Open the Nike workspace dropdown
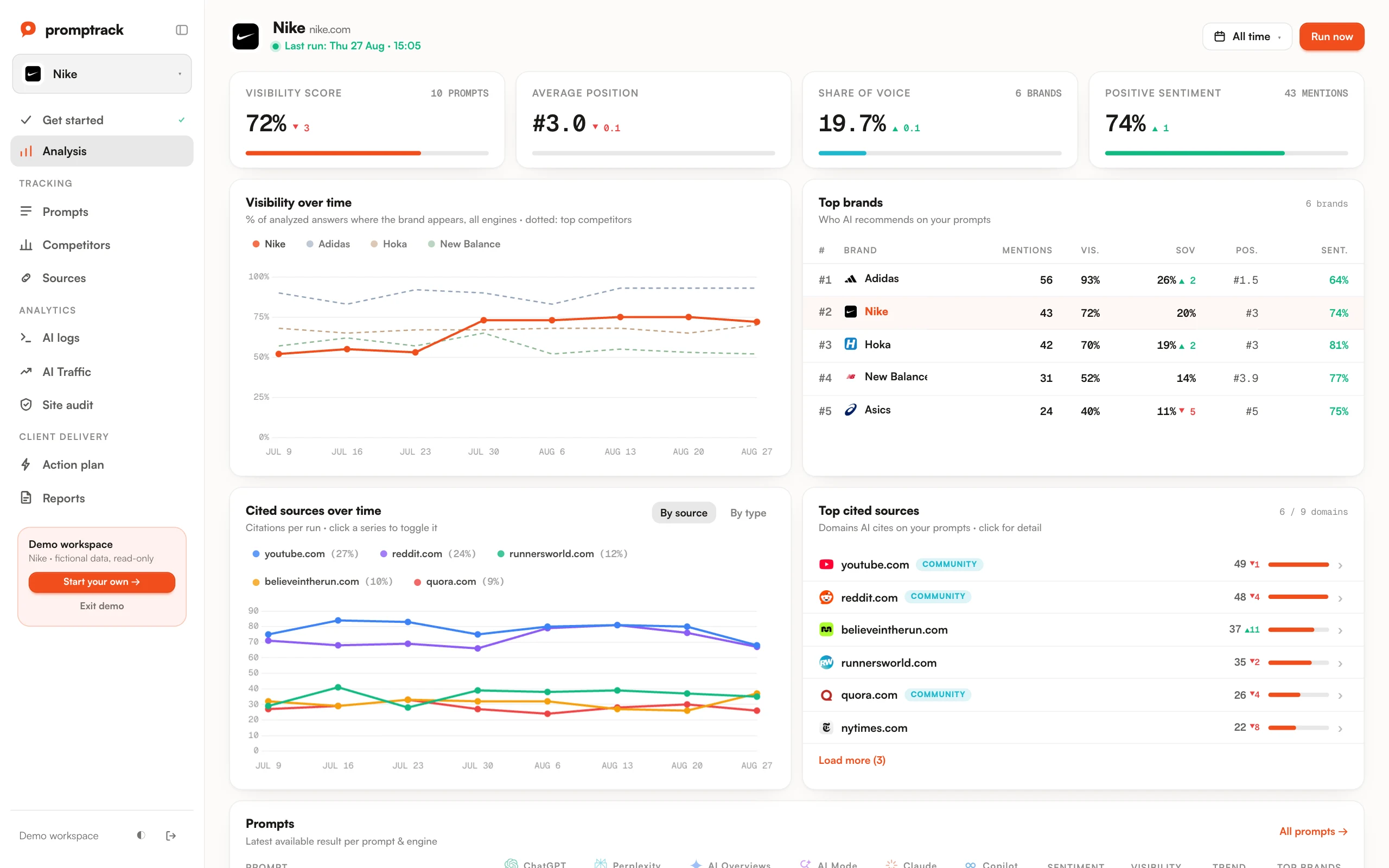 pos(101,74)
